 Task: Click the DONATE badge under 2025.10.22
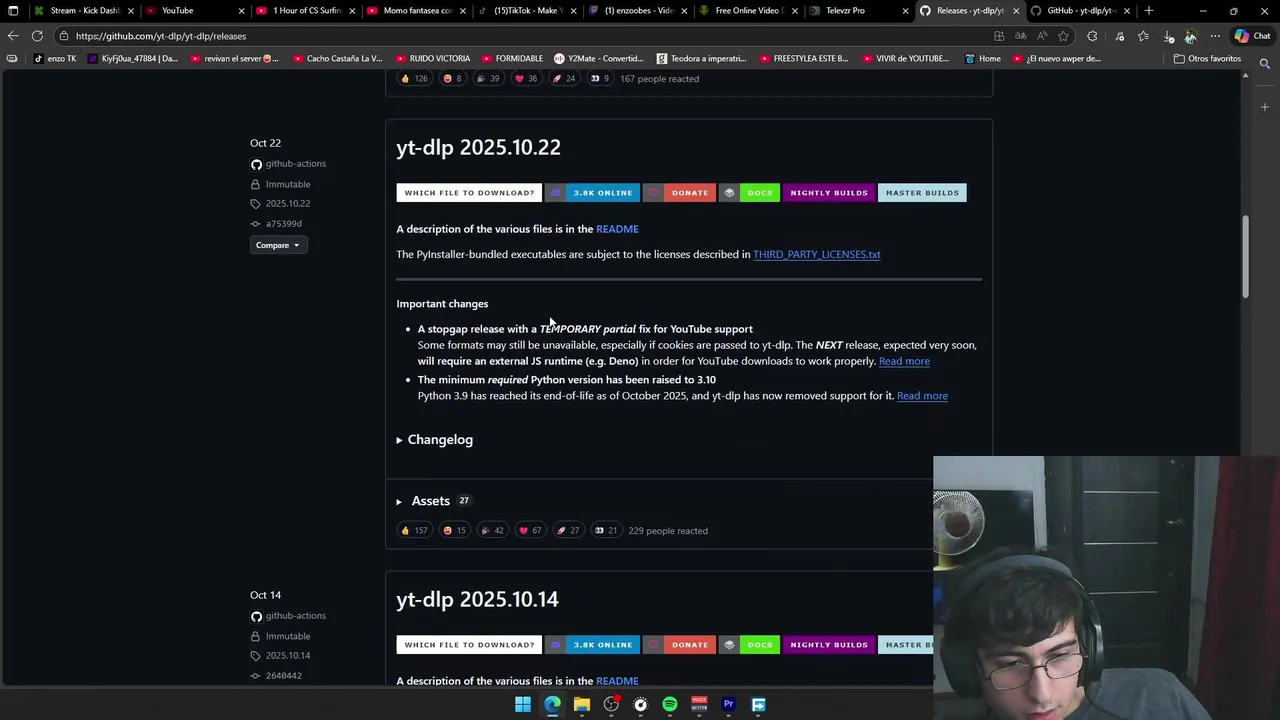(679, 193)
